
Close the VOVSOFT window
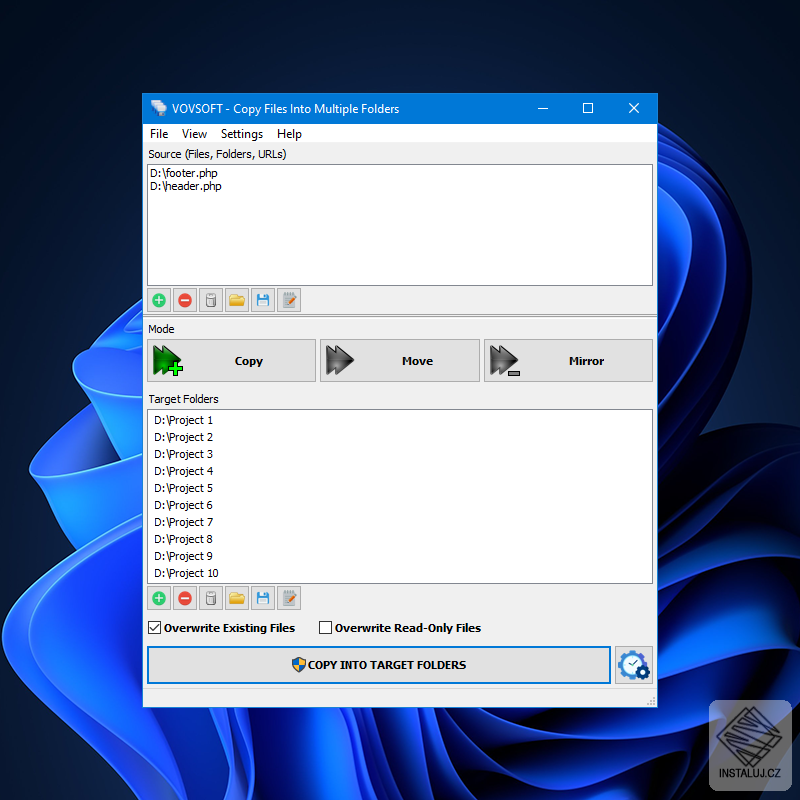pyautogui.click(x=634, y=108)
